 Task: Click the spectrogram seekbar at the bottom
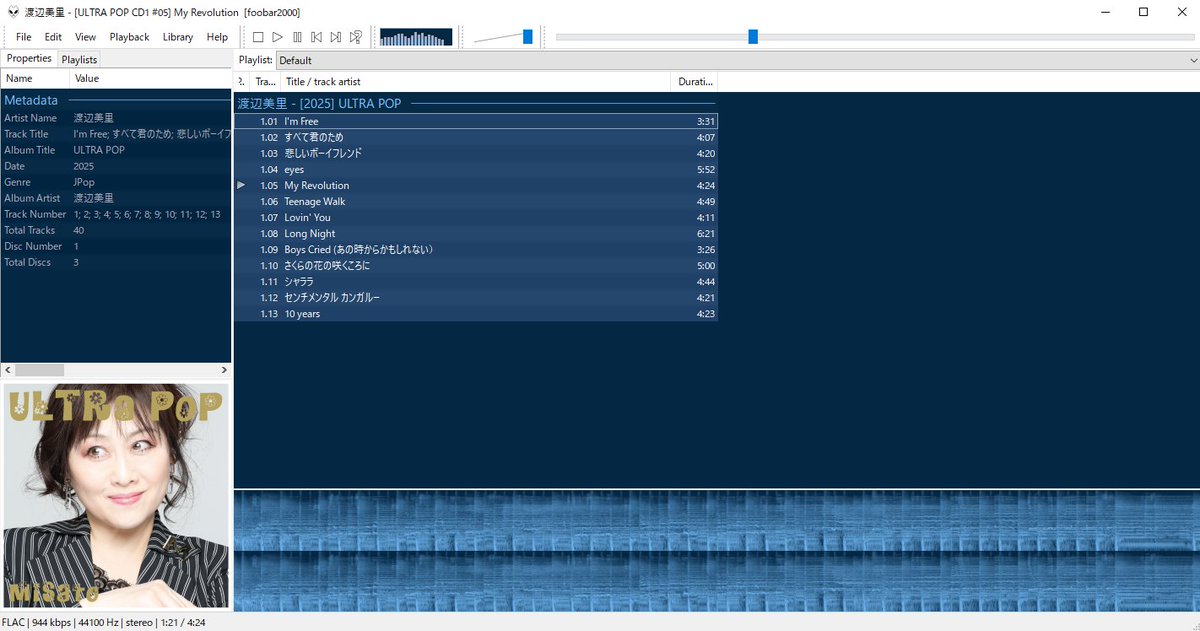click(717, 551)
